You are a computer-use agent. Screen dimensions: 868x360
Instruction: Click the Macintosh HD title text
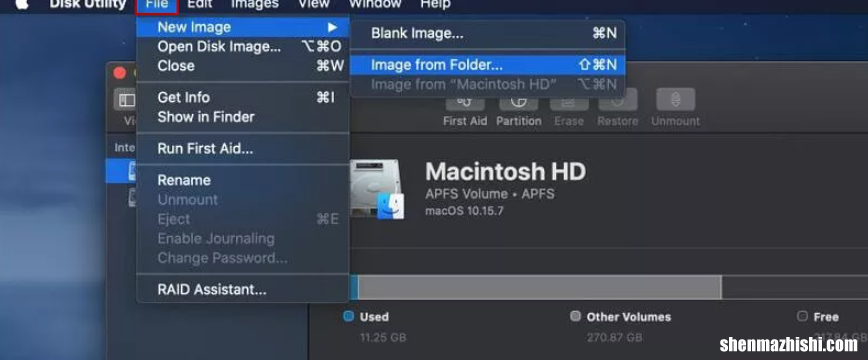(505, 172)
